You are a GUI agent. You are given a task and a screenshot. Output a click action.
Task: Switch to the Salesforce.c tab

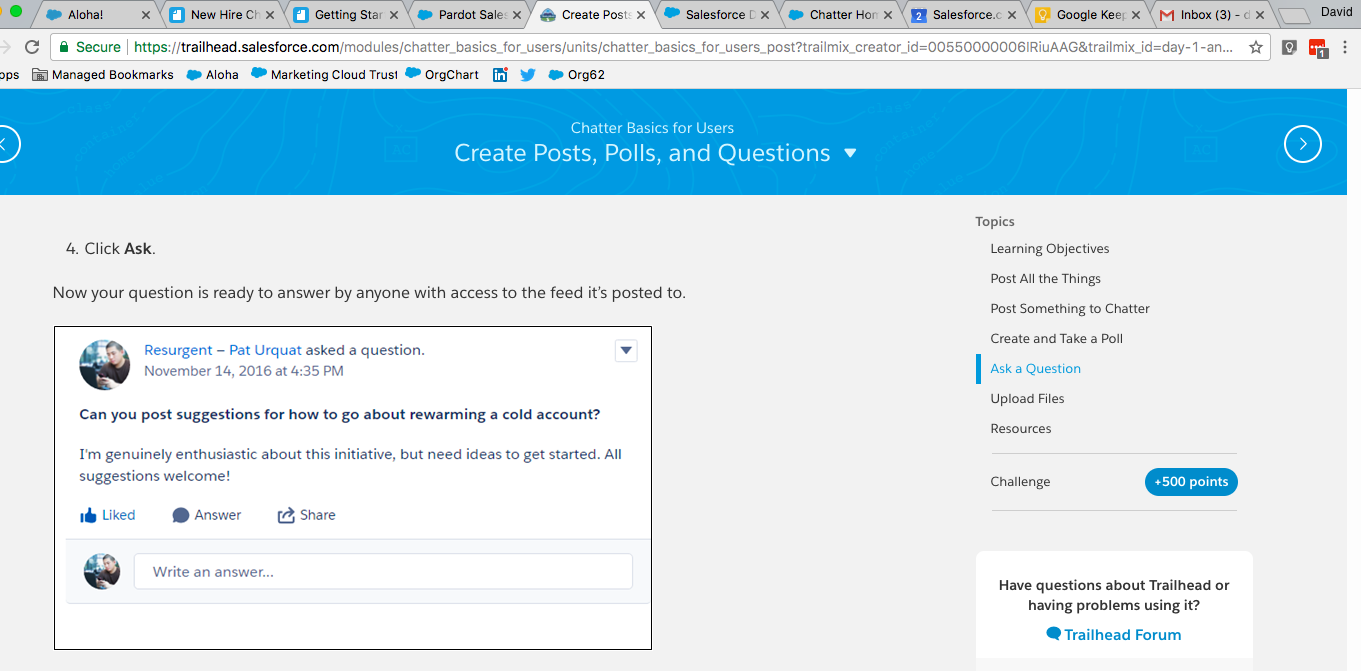[966, 15]
